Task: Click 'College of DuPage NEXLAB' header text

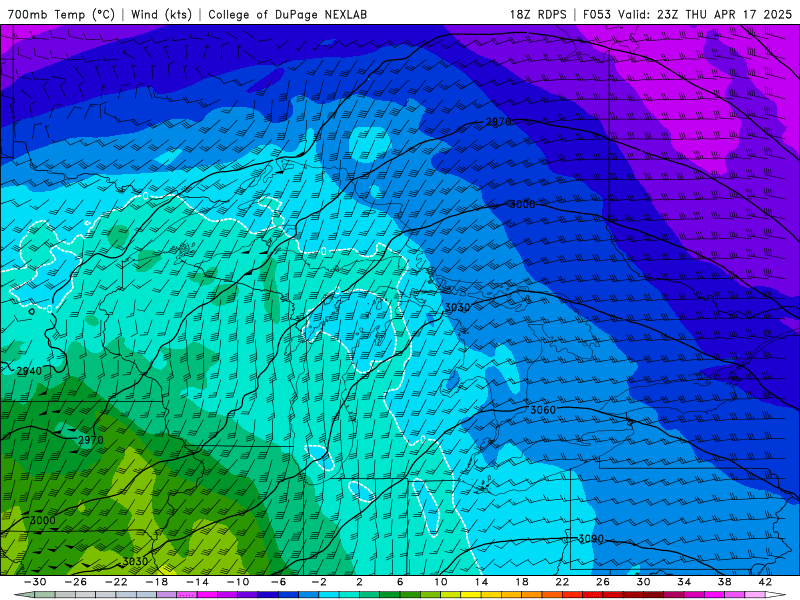Action: point(287,14)
